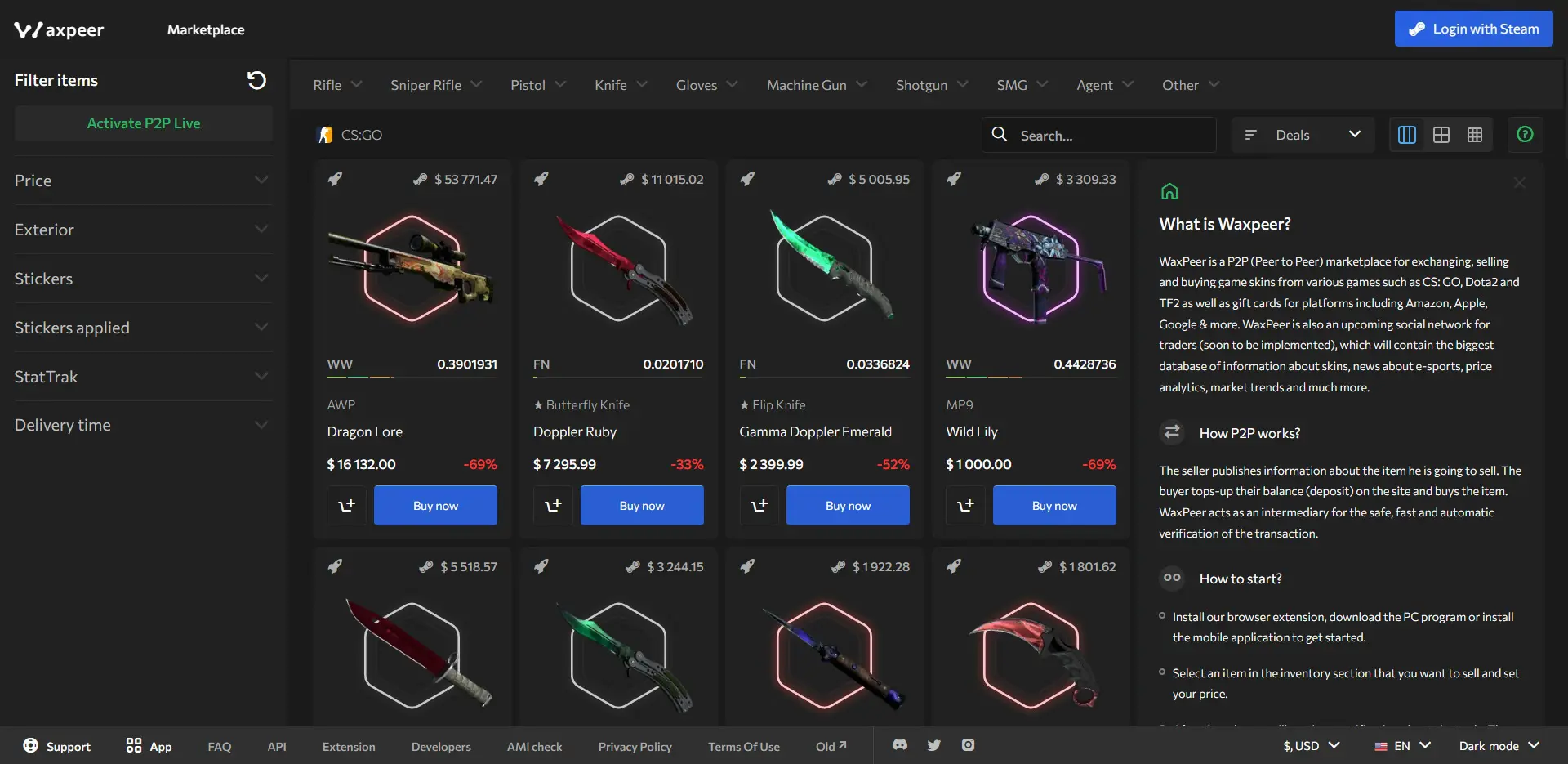Open the App link in footer

149,746
